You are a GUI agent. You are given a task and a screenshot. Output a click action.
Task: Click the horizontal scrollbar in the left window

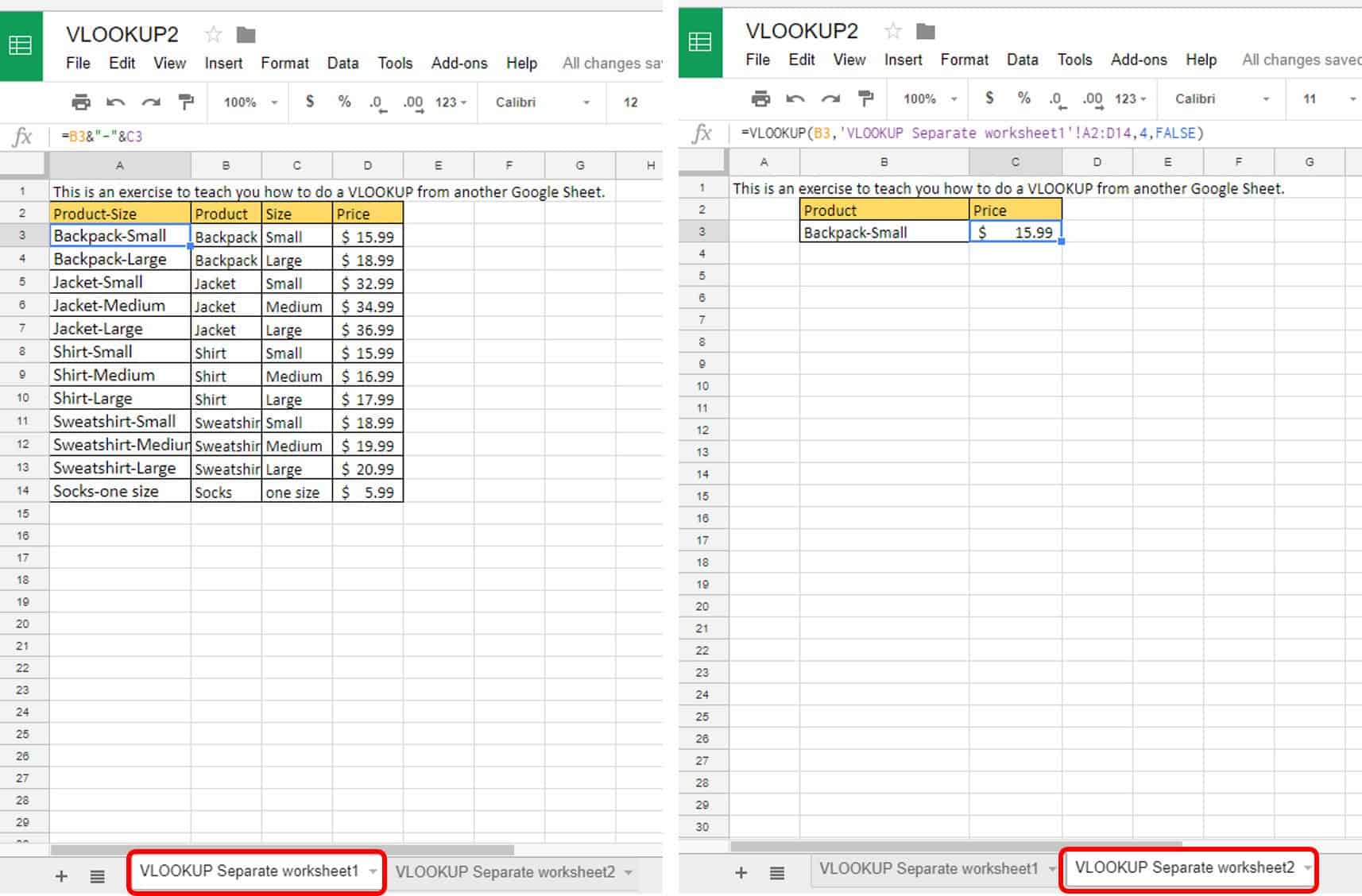[282, 850]
